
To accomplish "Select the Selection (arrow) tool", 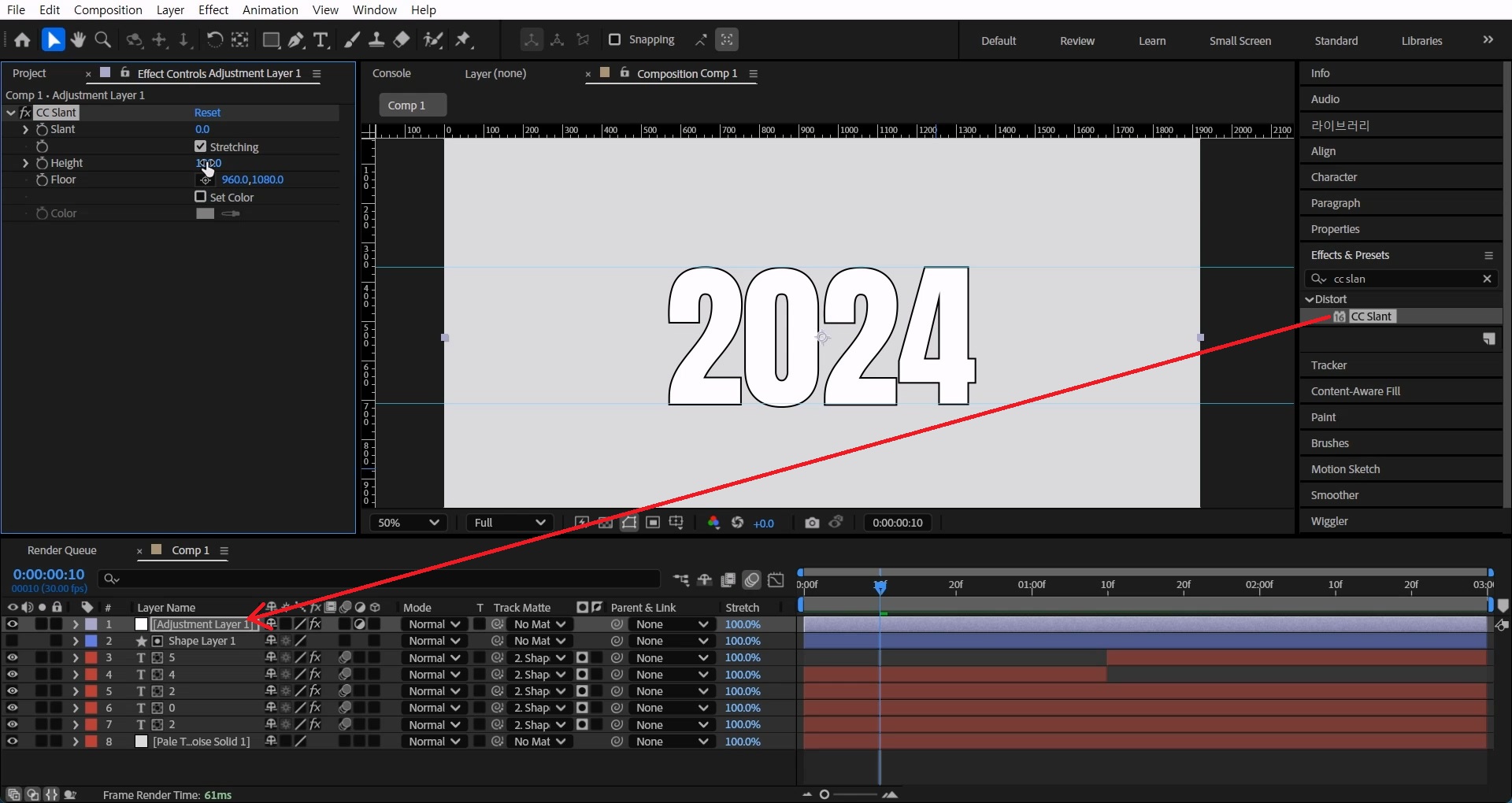I will [x=52, y=40].
